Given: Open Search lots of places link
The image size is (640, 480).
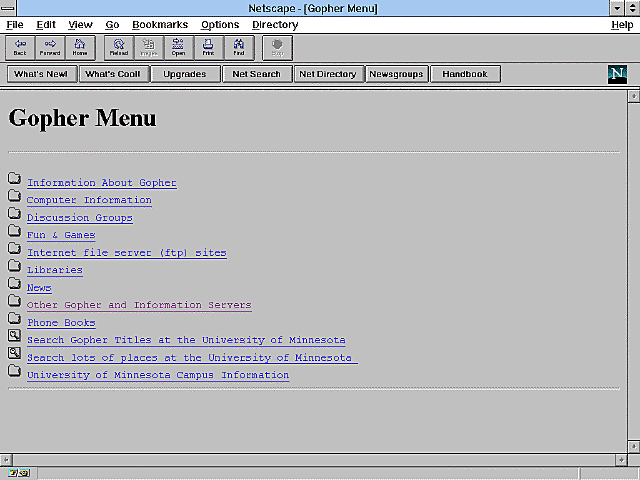Looking at the screenshot, I should (192, 358).
